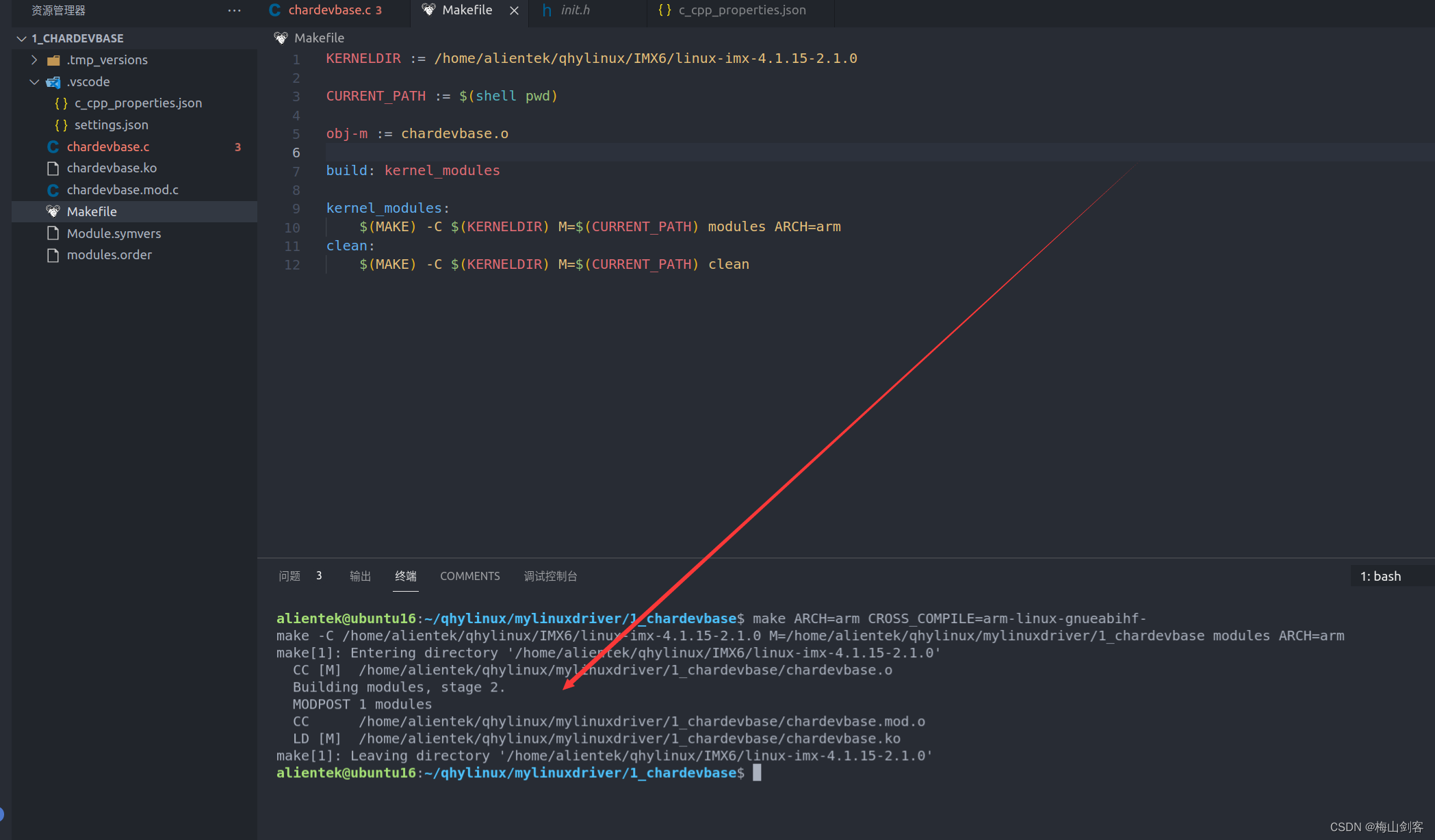Click the 资源管理器 explorer title
Screen dimensions: 1435x840
click(58, 10)
